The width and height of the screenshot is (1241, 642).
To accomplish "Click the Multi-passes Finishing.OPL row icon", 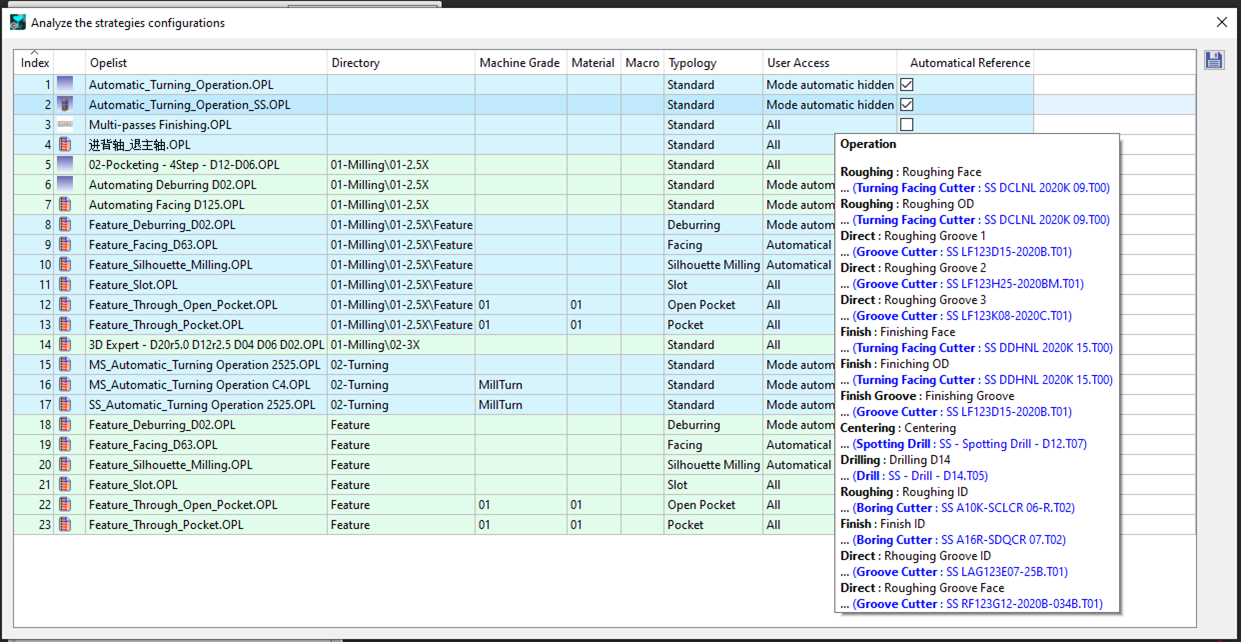I will click(65, 125).
